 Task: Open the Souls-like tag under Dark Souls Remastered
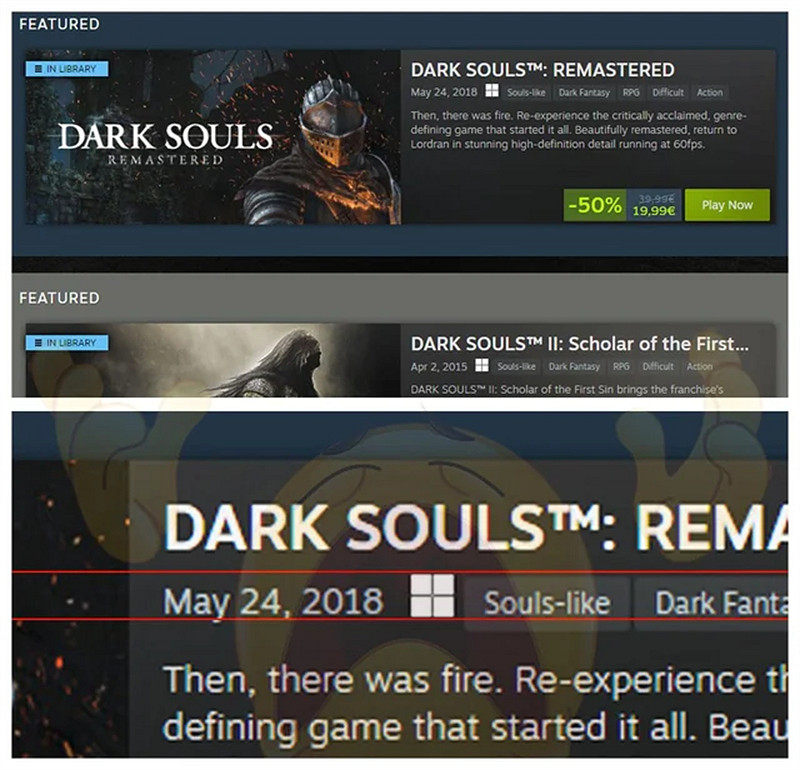tap(526, 92)
